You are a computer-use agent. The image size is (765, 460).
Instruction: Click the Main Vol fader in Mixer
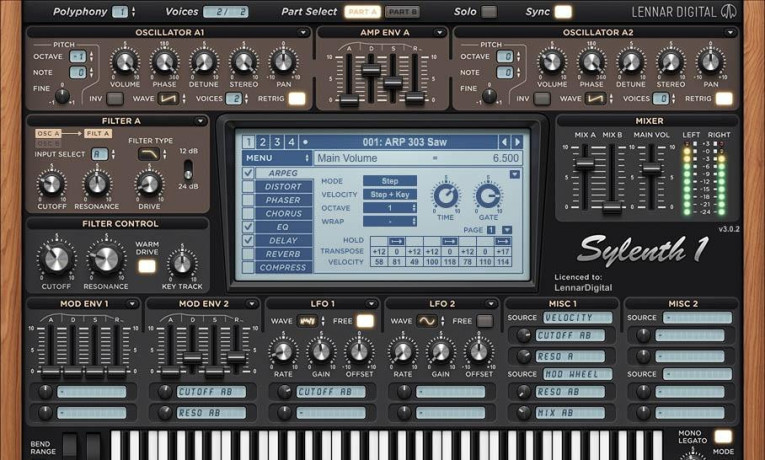tap(651, 169)
